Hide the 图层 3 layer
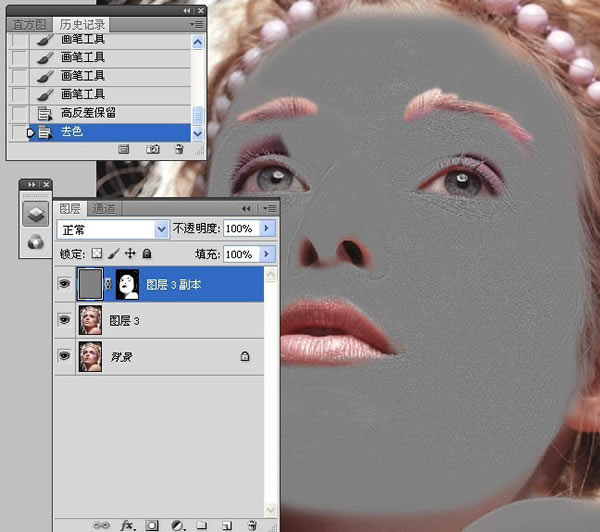The image size is (600, 532). [64, 320]
